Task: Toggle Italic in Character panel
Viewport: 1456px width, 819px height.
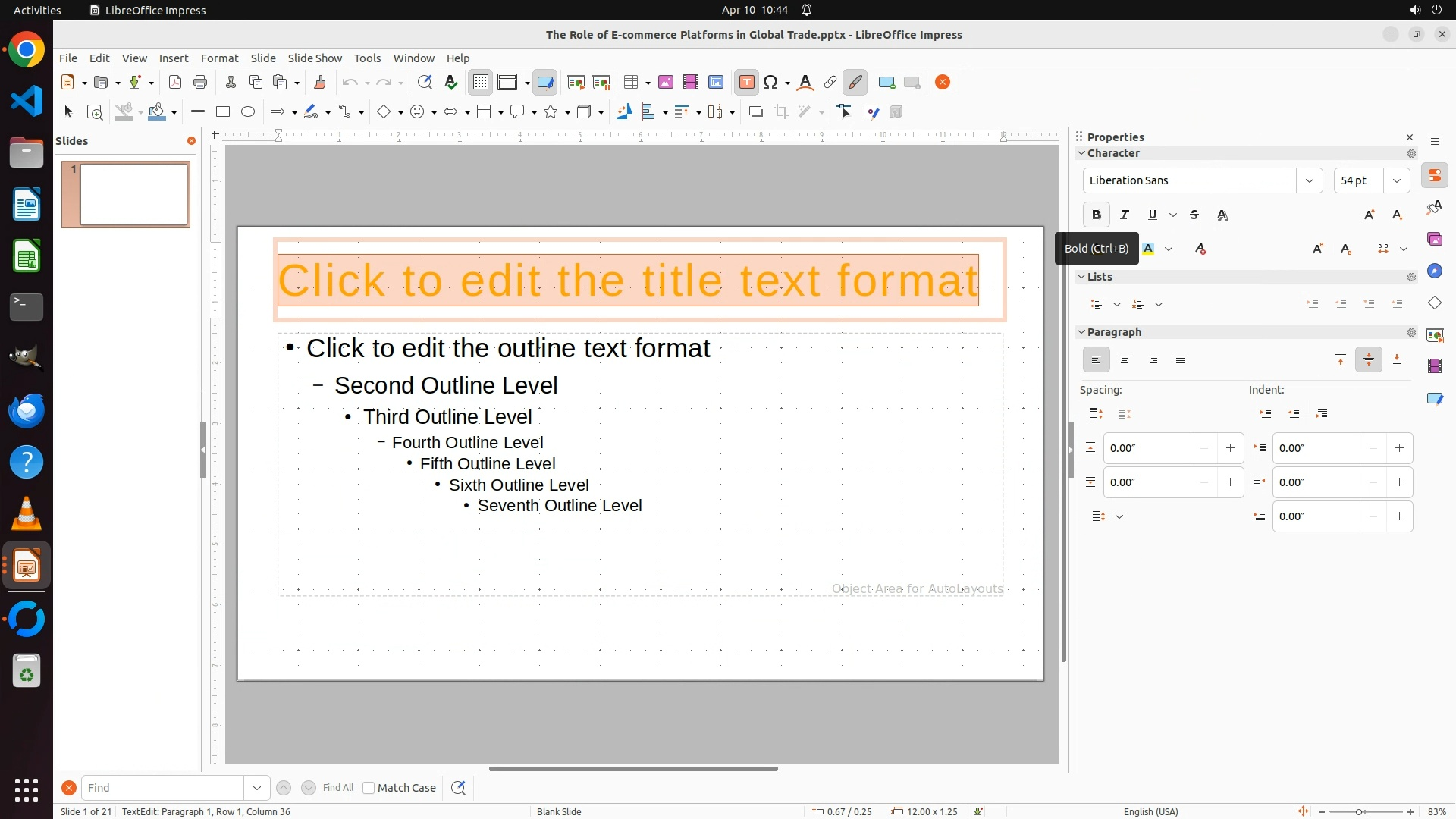Action: (x=1125, y=215)
